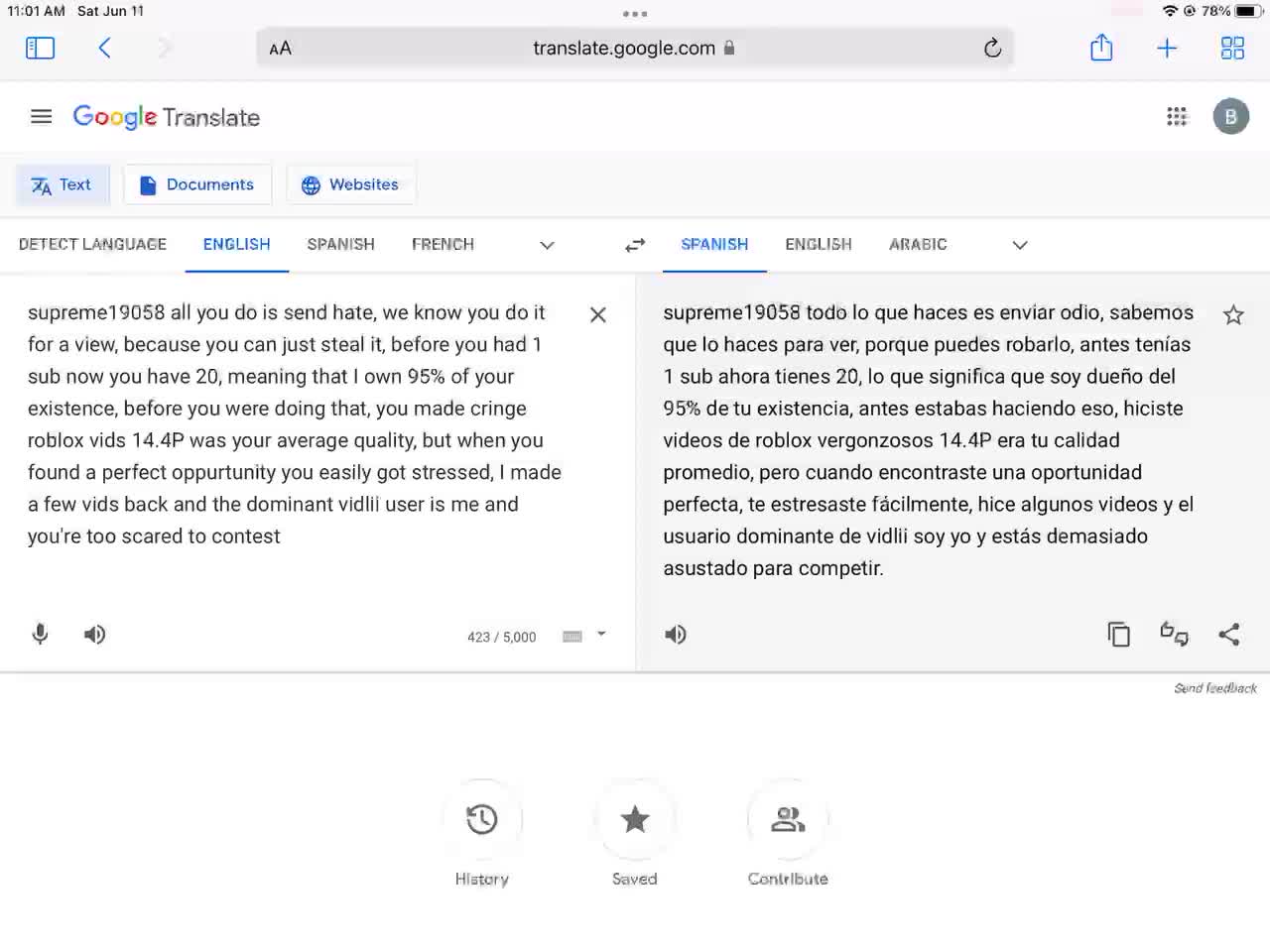Go back with the Safari back arrow

tap(104, 48)
